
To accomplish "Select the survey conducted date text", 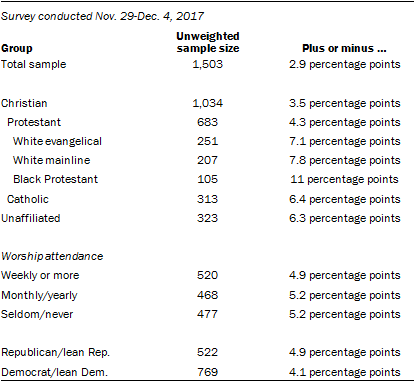I will click(x=102, y=16).
